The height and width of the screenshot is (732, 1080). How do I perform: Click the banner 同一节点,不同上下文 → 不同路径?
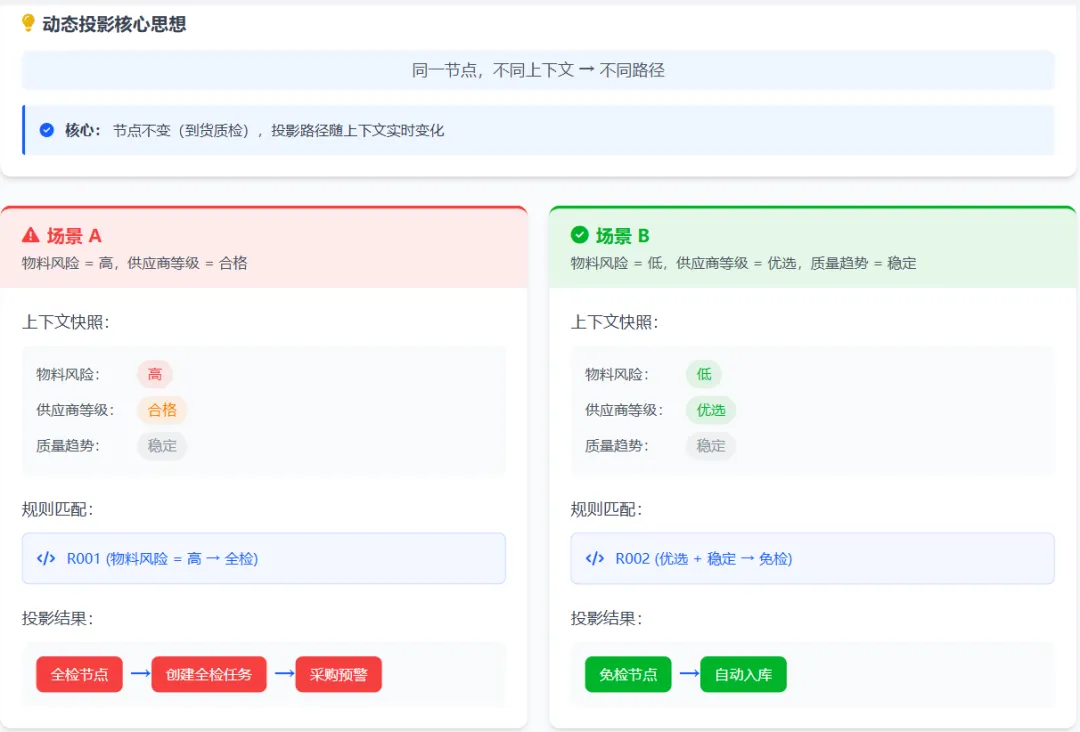tap(538, 70)
